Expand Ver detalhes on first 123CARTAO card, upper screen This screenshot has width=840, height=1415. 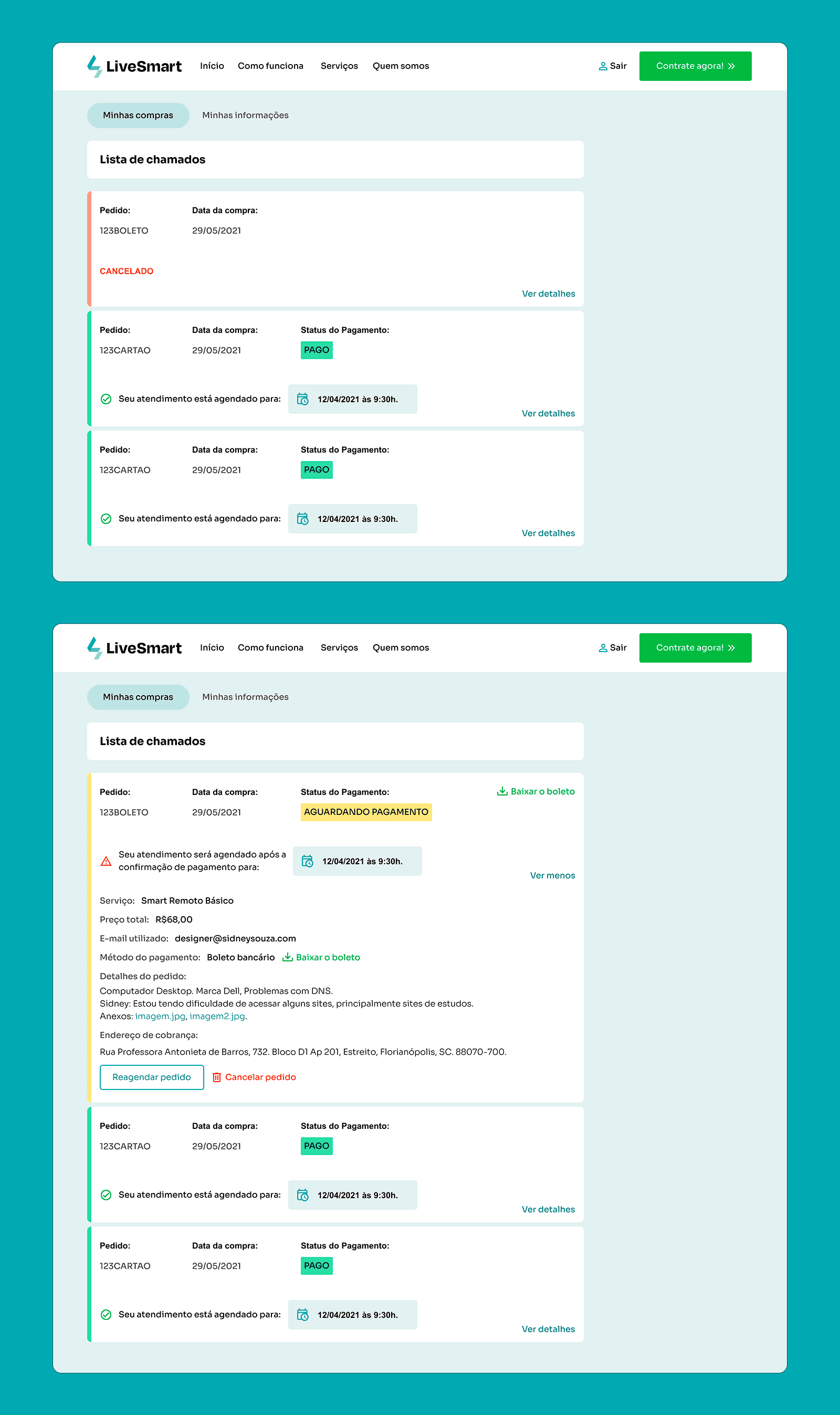(x=549, y=414)
